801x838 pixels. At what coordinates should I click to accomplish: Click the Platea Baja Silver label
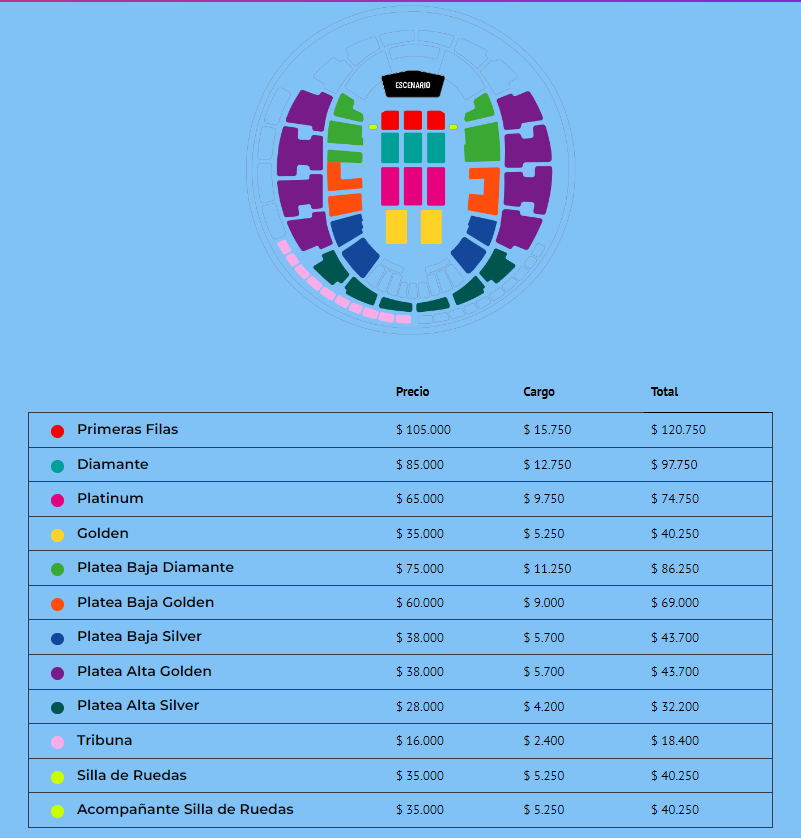pos(140,636)
